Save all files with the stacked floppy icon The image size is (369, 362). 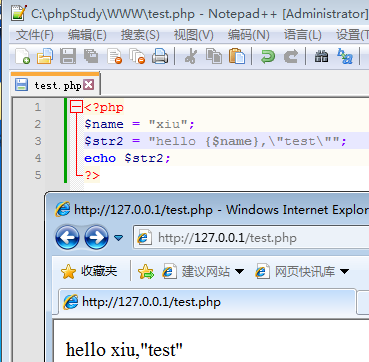91,56
